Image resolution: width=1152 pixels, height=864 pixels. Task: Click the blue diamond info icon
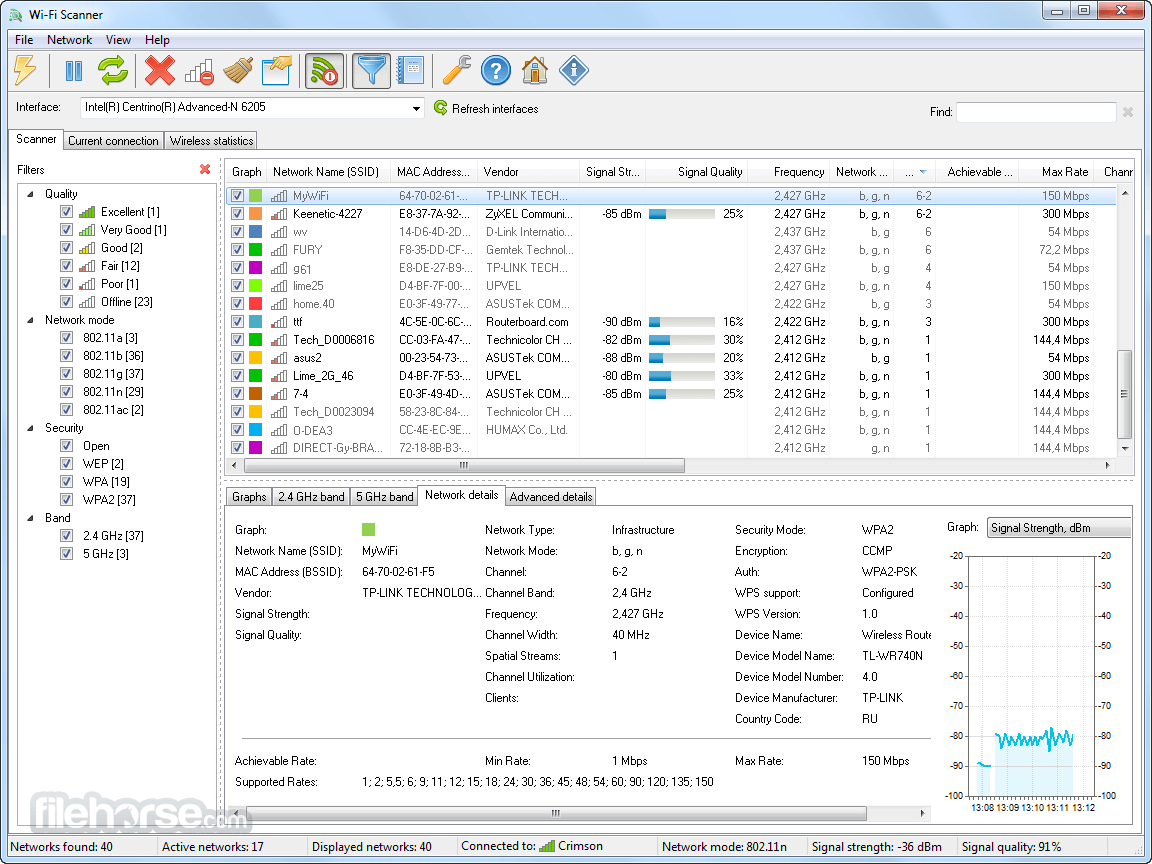pyautogui.click(x=574, y=71)
